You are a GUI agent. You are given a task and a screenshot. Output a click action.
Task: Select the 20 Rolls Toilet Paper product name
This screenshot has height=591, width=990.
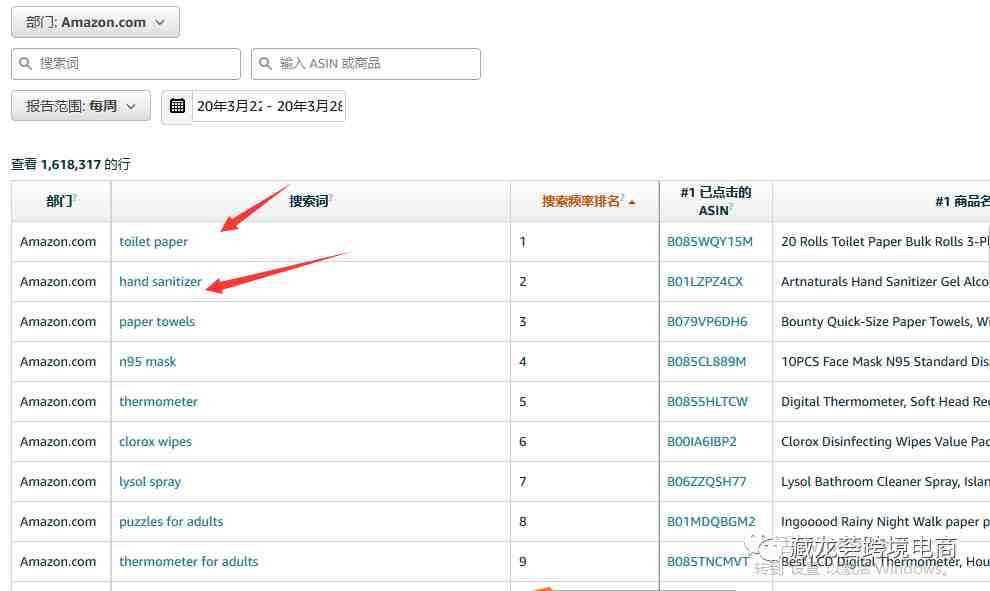click(885, 242)
